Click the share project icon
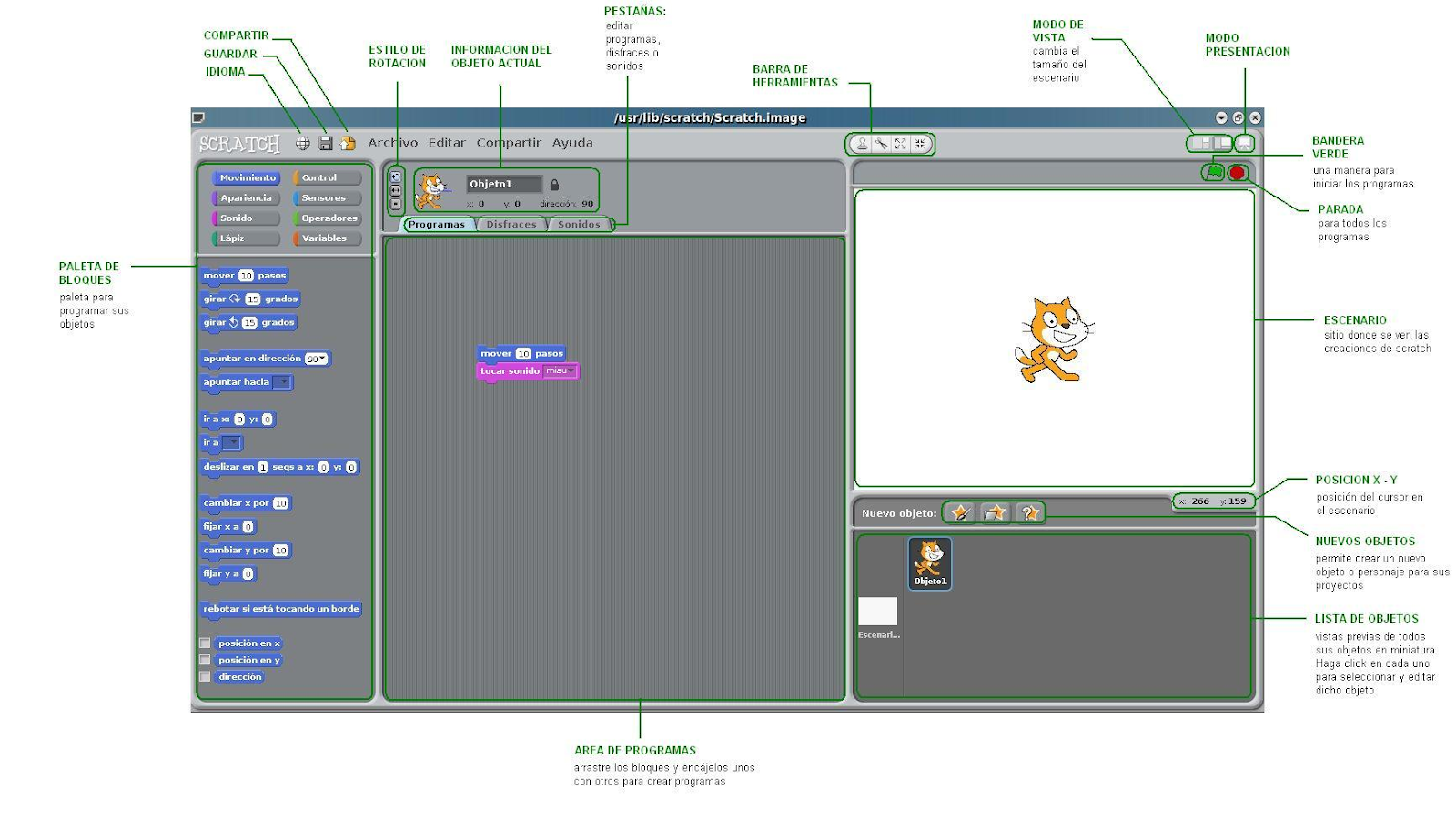 coord(348,144)
